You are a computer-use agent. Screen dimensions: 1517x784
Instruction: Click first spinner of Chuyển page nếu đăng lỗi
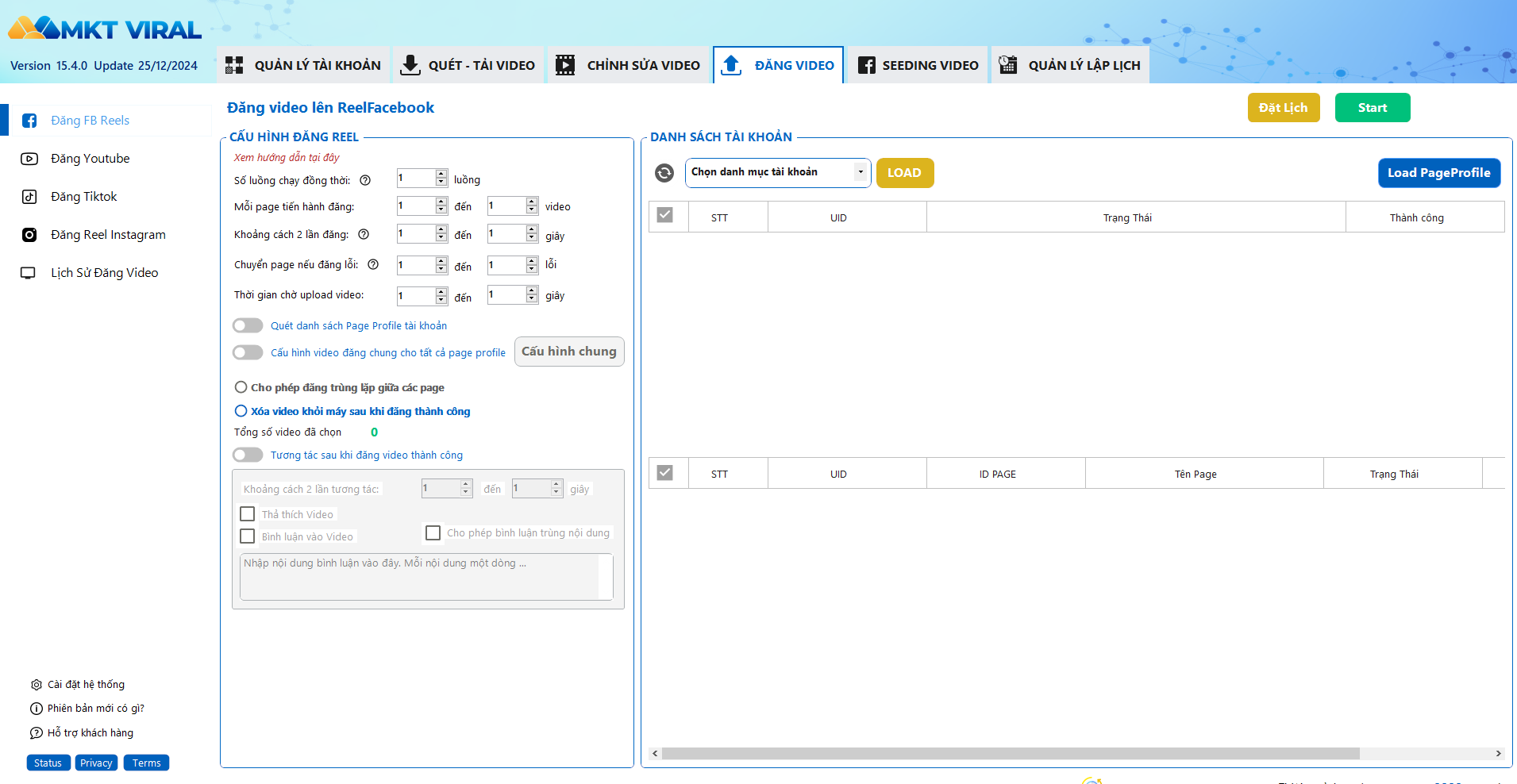(x=422, y=265)
